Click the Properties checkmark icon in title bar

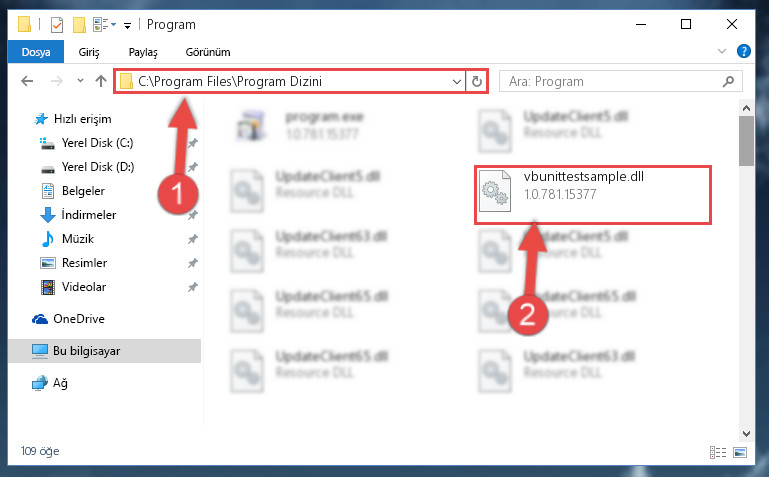pos(57,24)
